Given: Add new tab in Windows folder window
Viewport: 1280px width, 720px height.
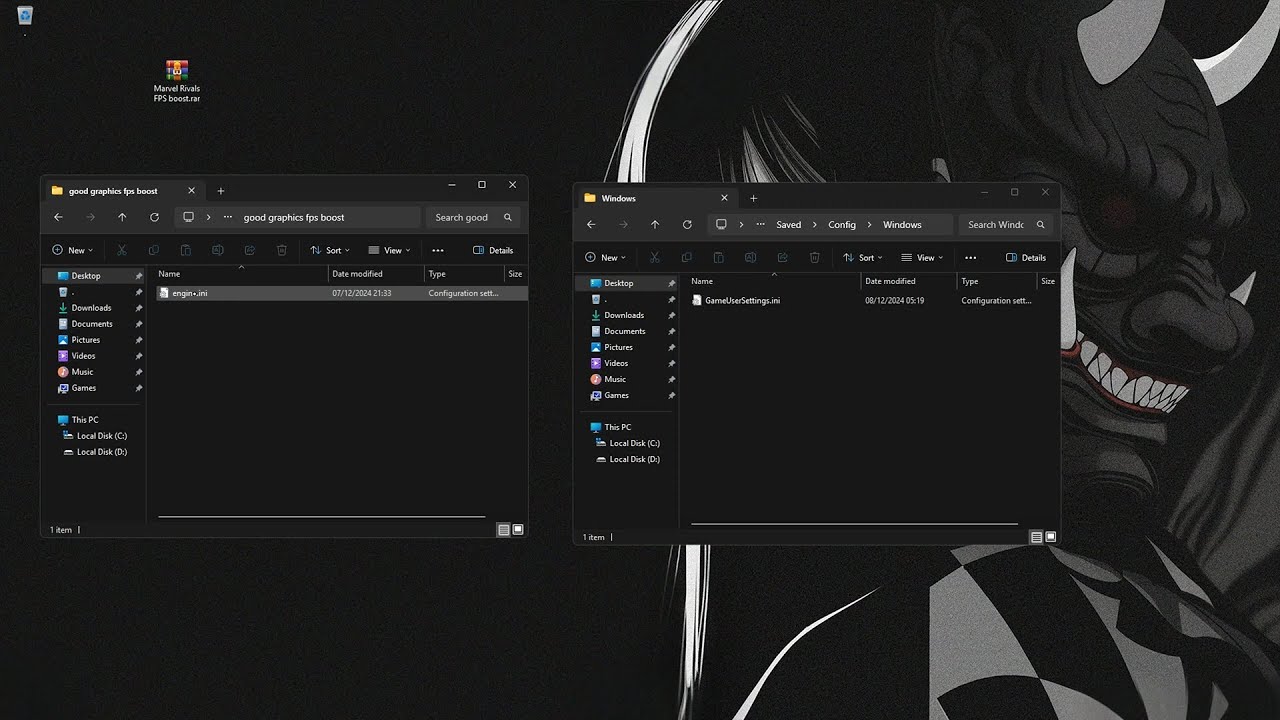Looking at the screenshot, I should pos(754,198).
